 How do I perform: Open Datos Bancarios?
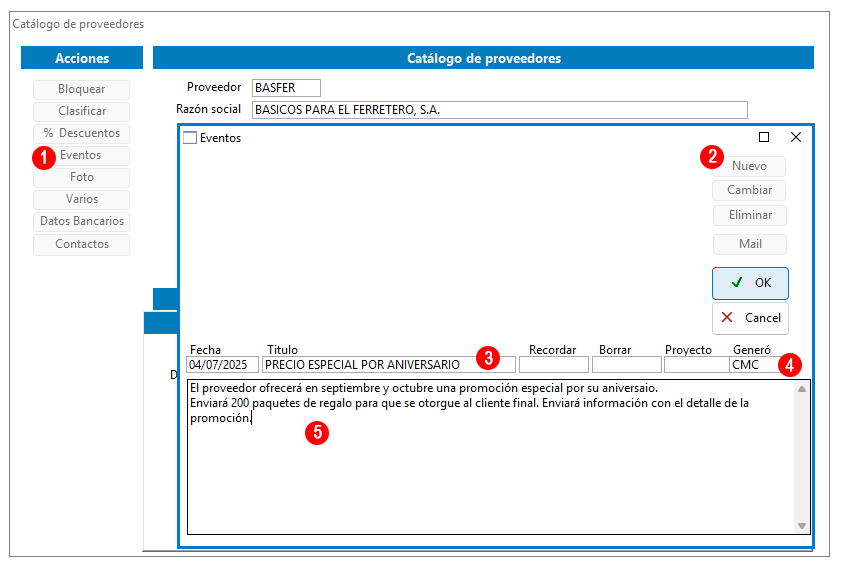(81, 221)
